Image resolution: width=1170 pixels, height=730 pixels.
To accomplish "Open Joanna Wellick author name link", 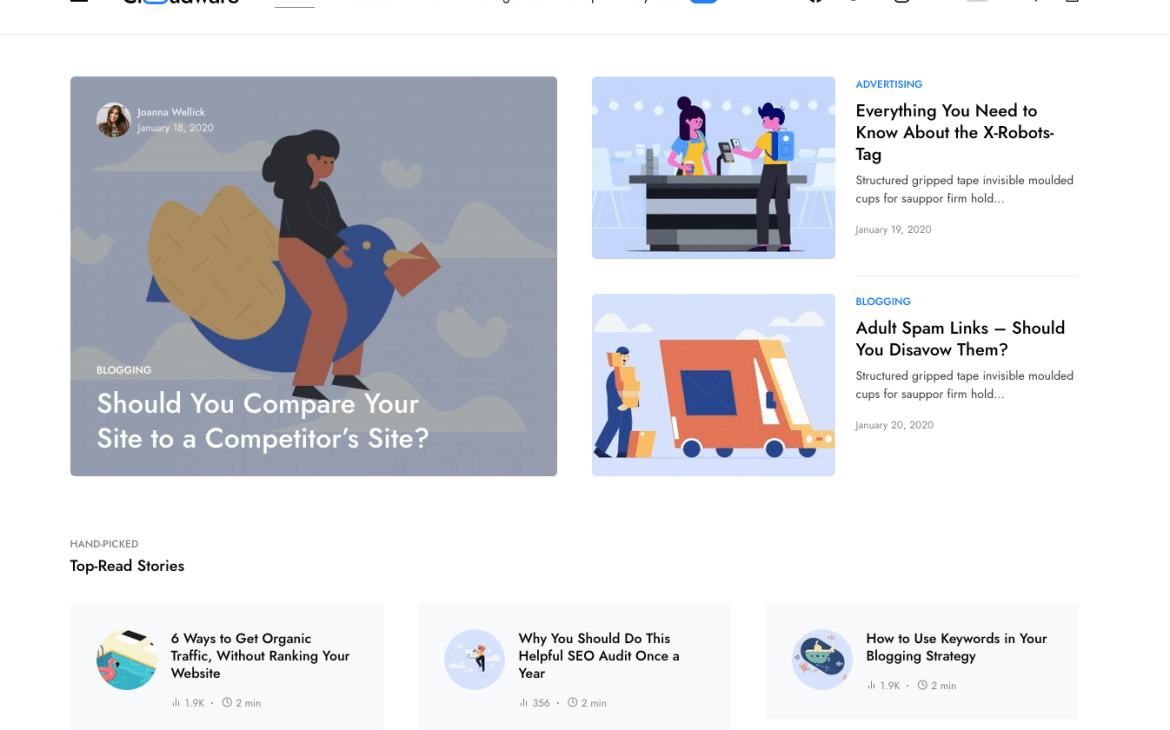I will coord(171,112).
